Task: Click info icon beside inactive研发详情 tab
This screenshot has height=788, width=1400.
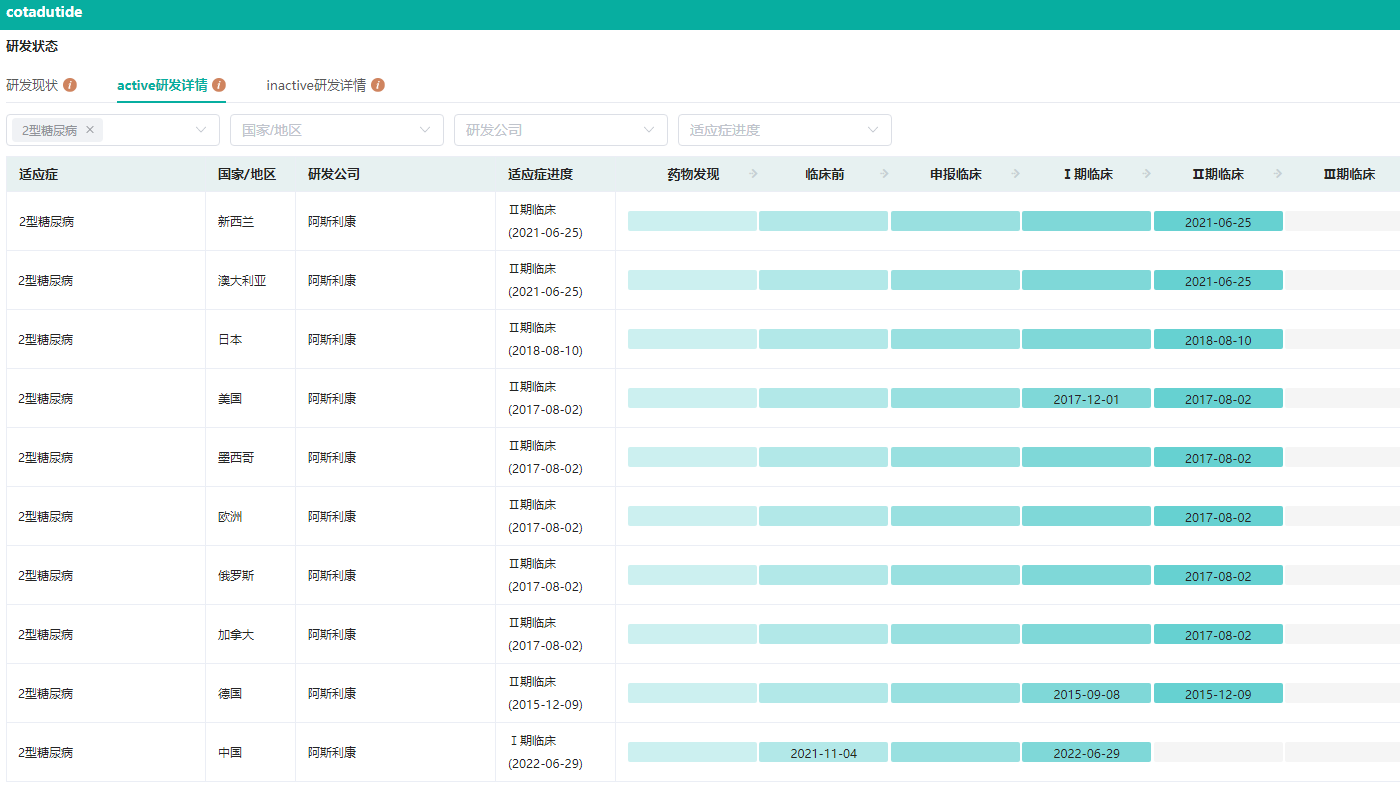Action: coord(378,85)
